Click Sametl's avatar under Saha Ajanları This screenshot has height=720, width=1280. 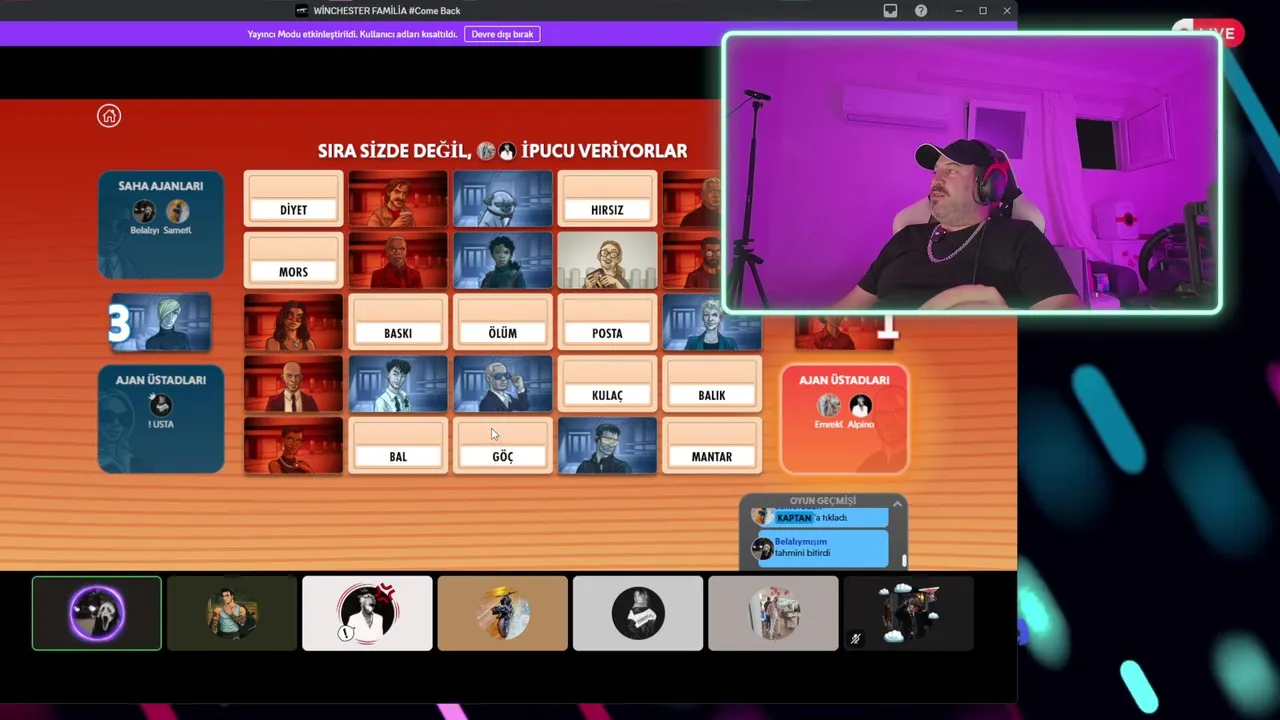tap(177, 211)
